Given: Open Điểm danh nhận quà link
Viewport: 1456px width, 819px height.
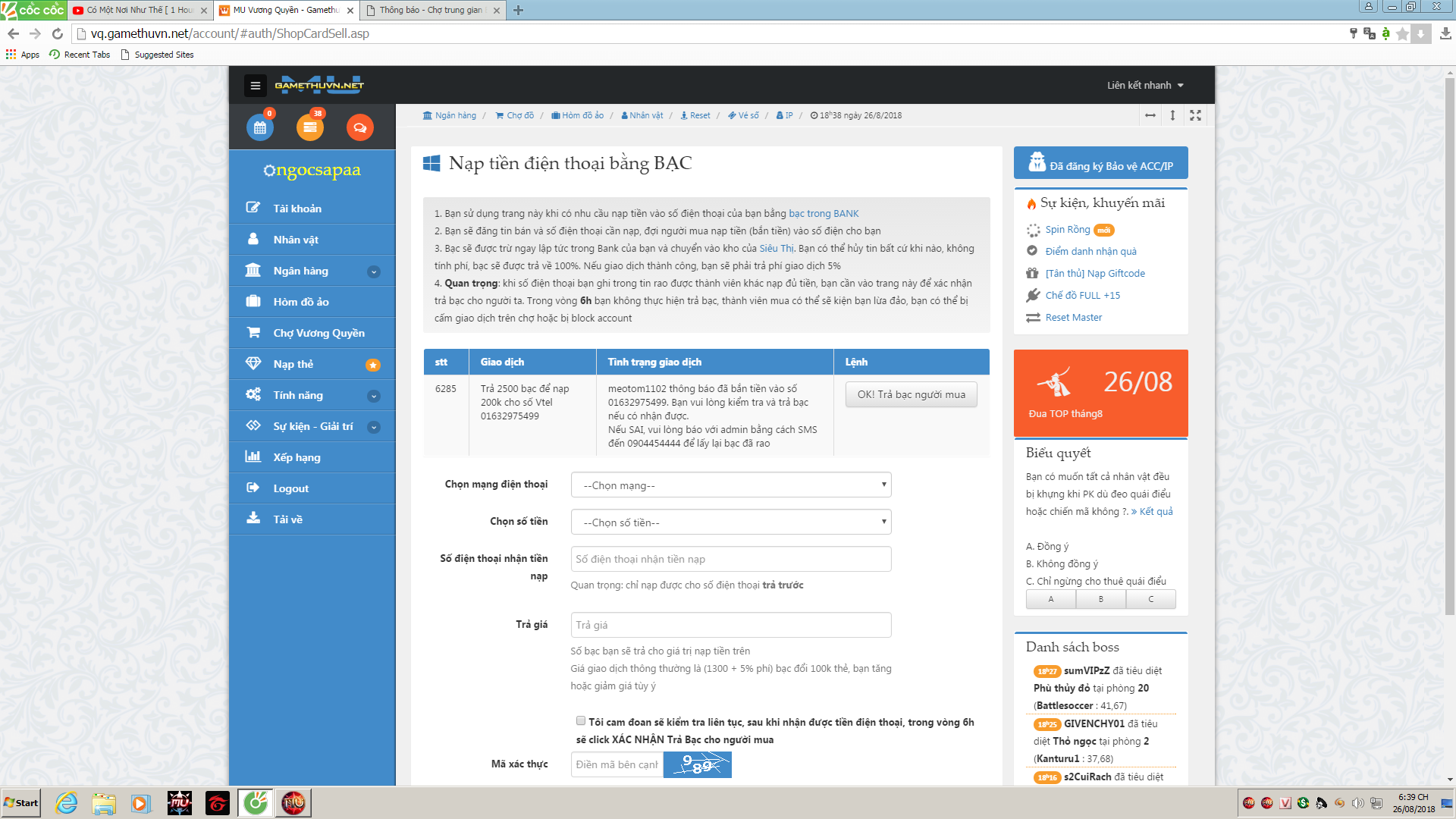Looking at the screenshot, I should (1090, 251).
